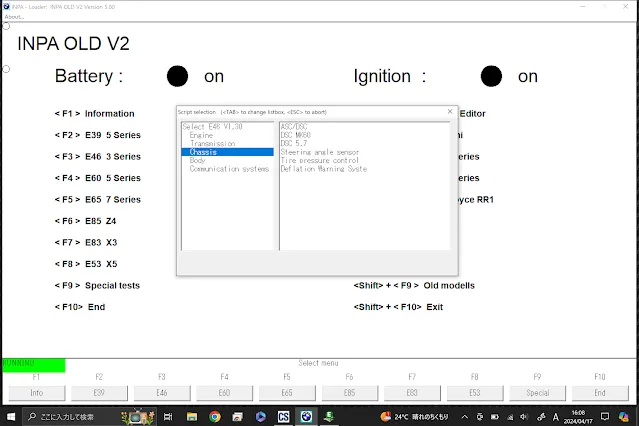Click the Select E46 V1.30 header entry

click(x=212, y=126)
